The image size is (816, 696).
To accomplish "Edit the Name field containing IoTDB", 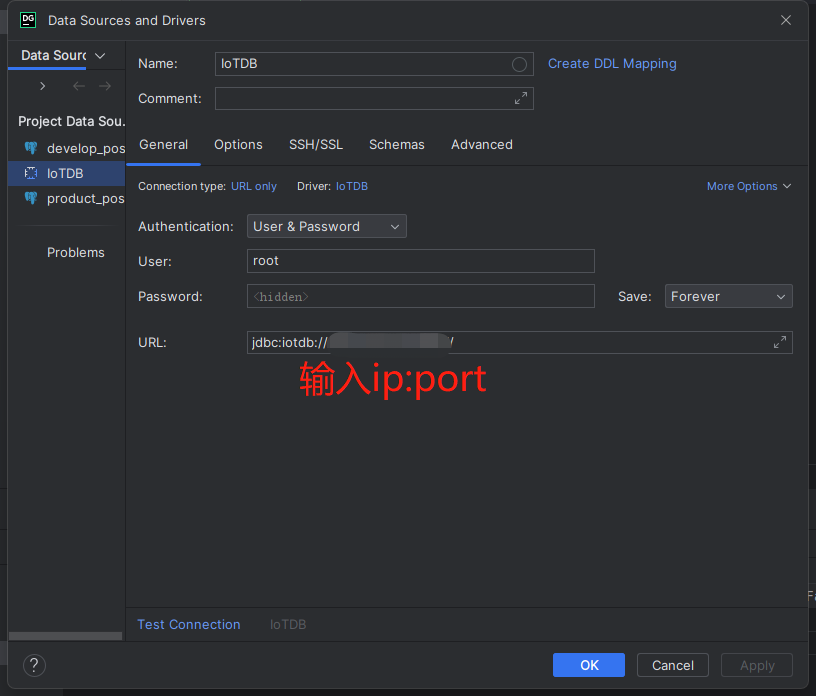I will (x=374, y=64).
